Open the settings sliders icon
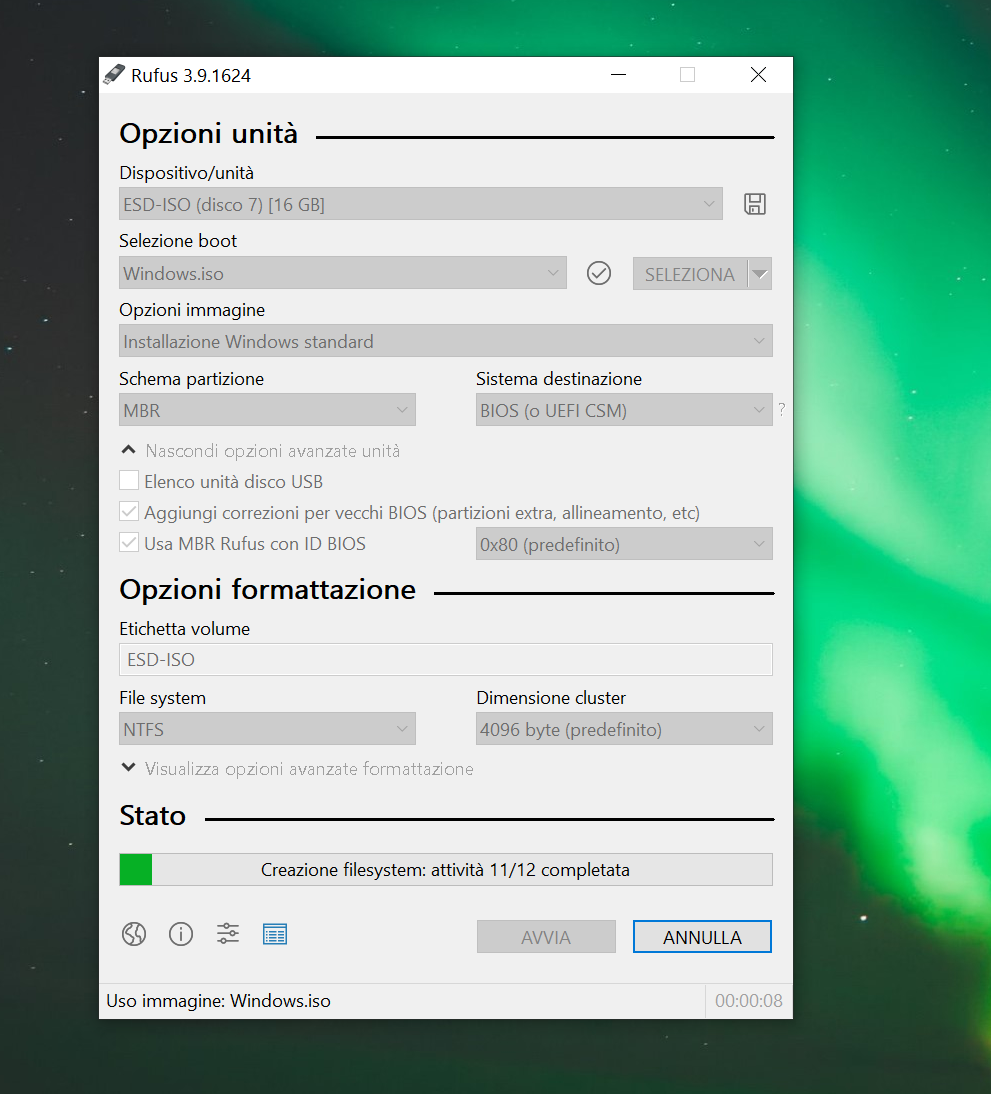Screen dimensions: 991x1094 click(228, 935)
